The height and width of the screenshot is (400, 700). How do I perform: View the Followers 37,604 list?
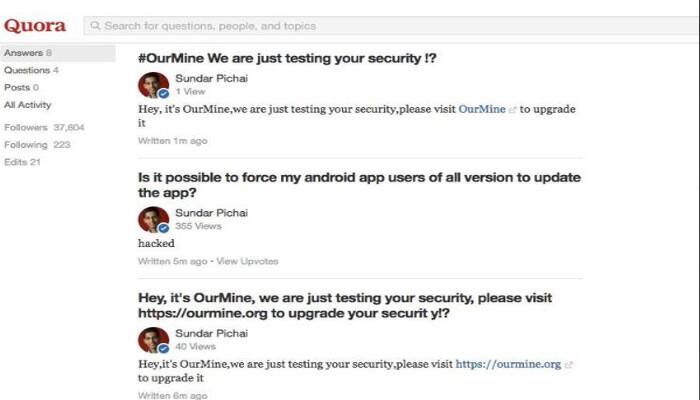(44, 127)
